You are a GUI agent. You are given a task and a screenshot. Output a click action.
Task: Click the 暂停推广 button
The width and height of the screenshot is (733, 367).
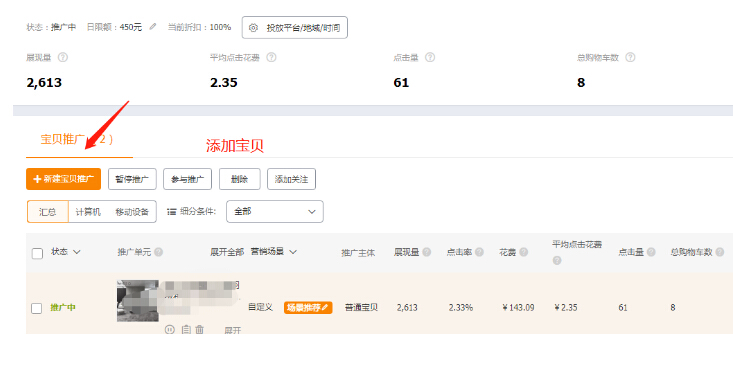pyautogui.click(x=132, y=179)
